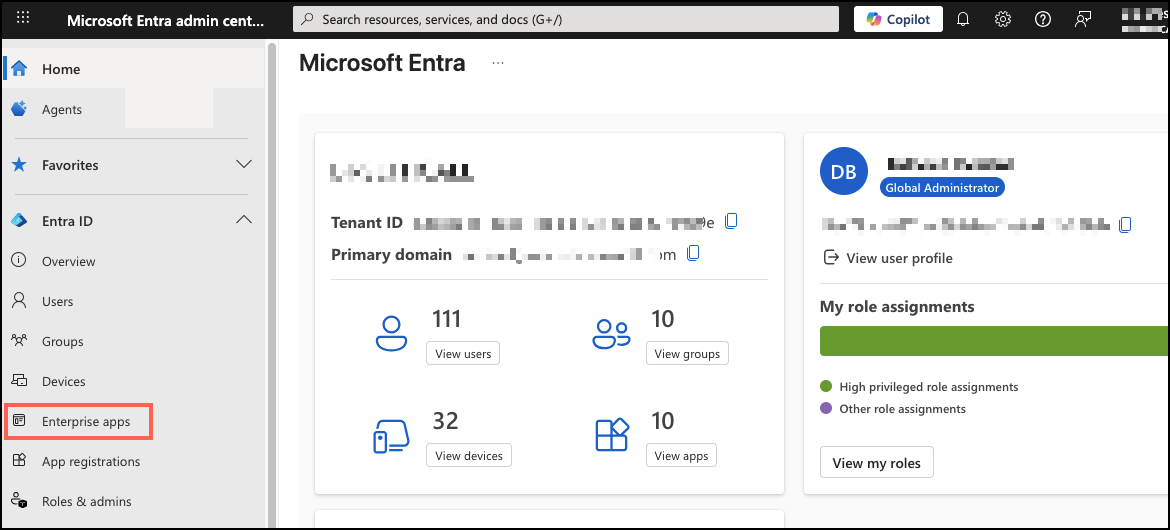Click the Other role assignments legend
Viewport: 1170px width, 530px height.
coord(893,409)
